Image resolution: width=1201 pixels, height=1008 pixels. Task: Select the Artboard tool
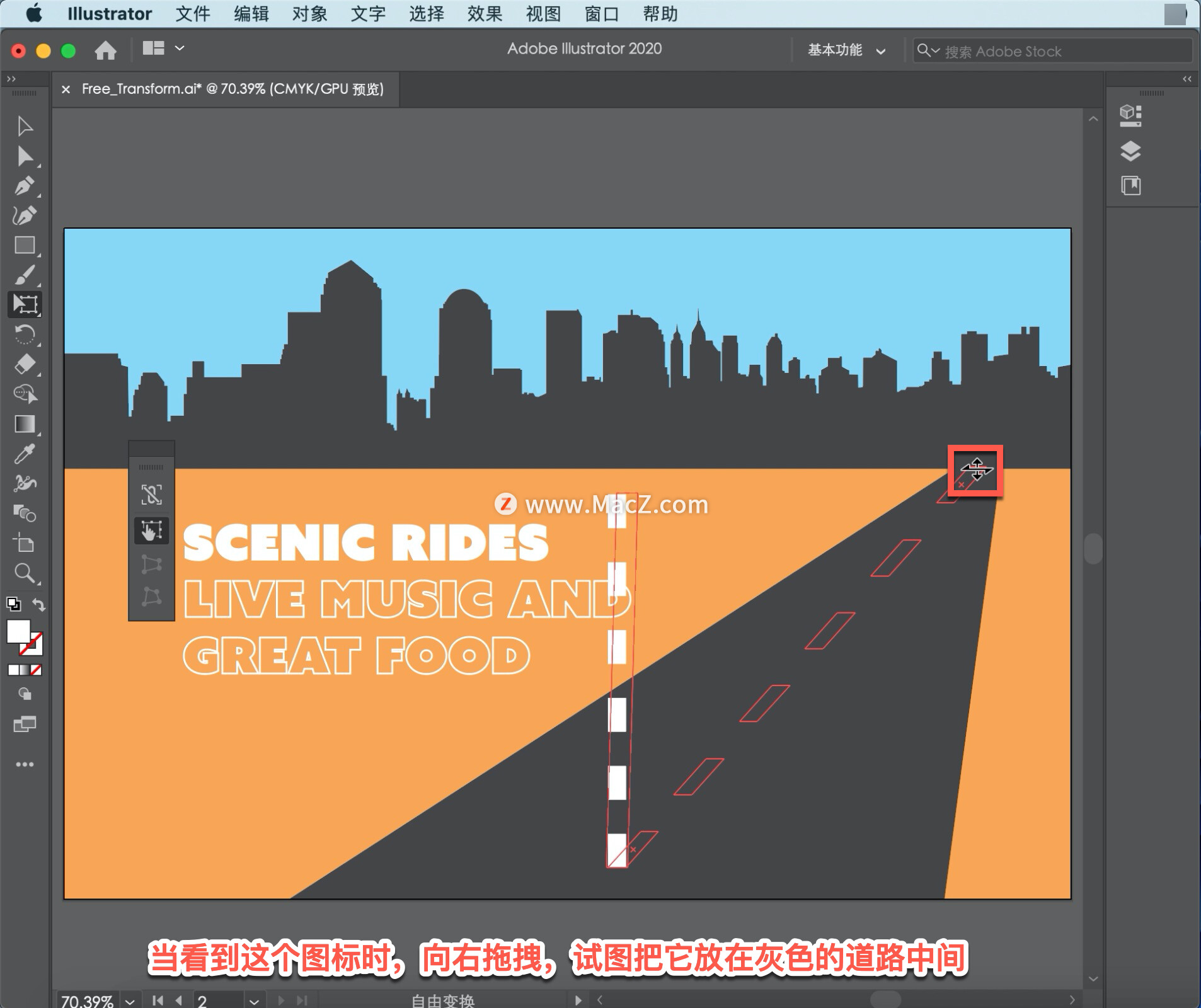click(25, 543)
